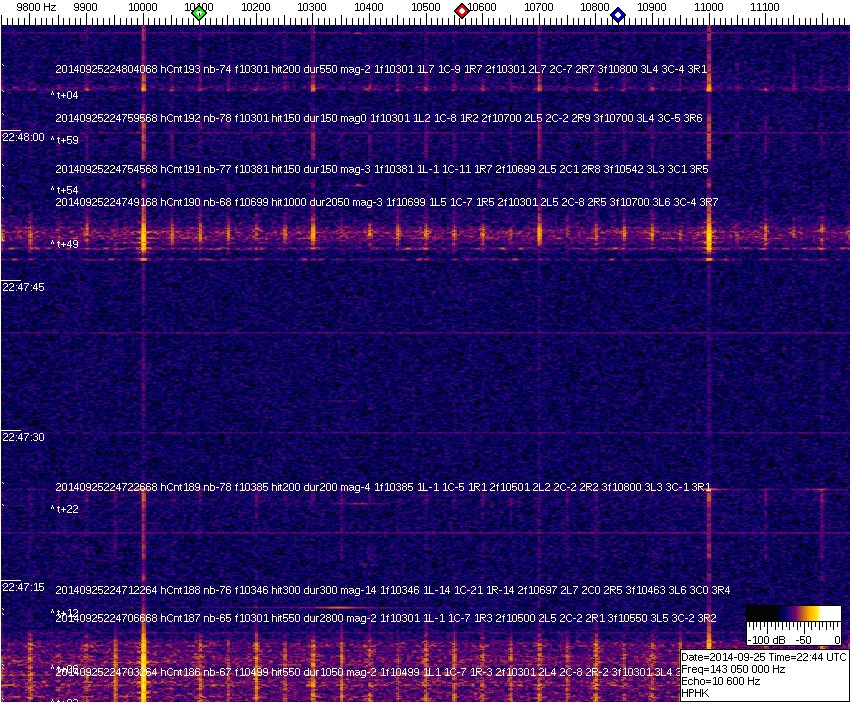Click the t+04 event marker
Image resolution: width=851 pixels, height=703 pixels.
tap(66, 95)
